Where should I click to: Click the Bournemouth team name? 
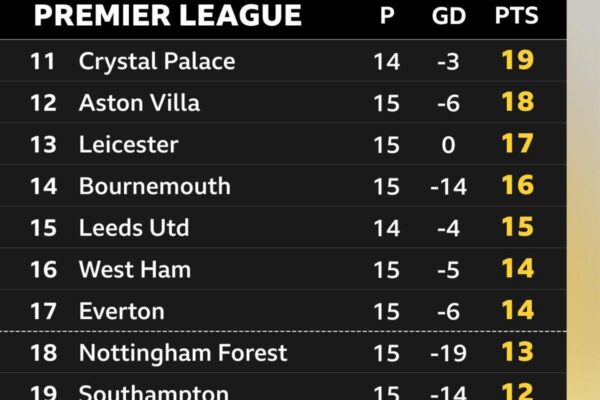pyautogui.click(x=155, y=186)
